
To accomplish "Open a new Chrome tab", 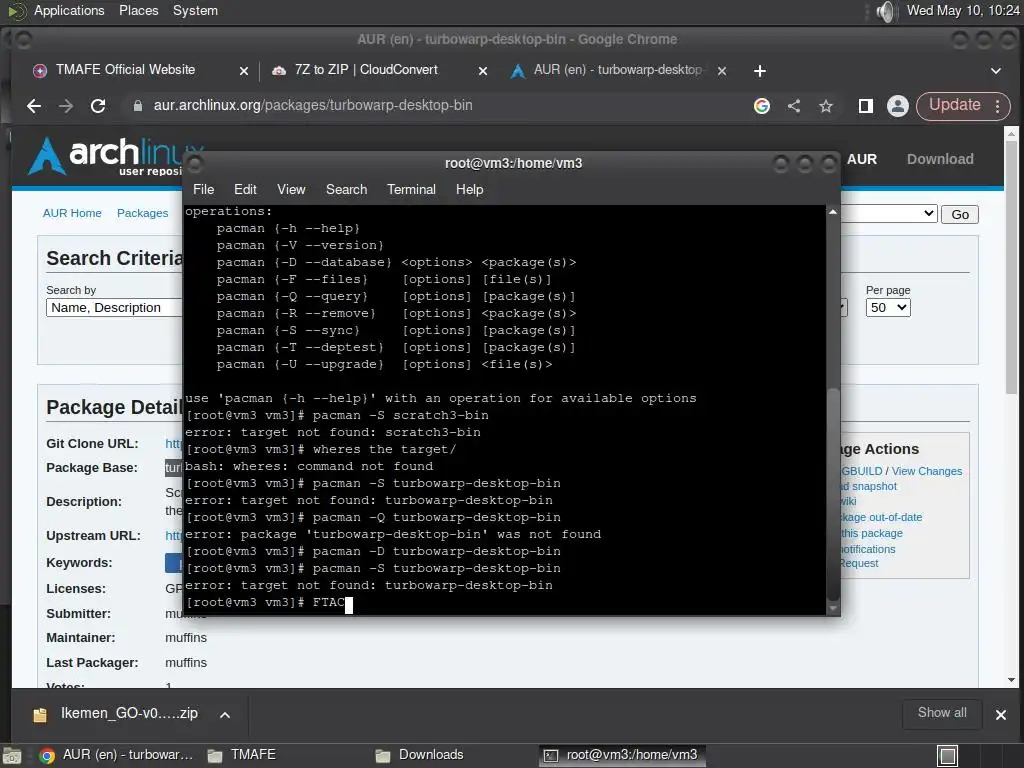I will pos(760,71).
